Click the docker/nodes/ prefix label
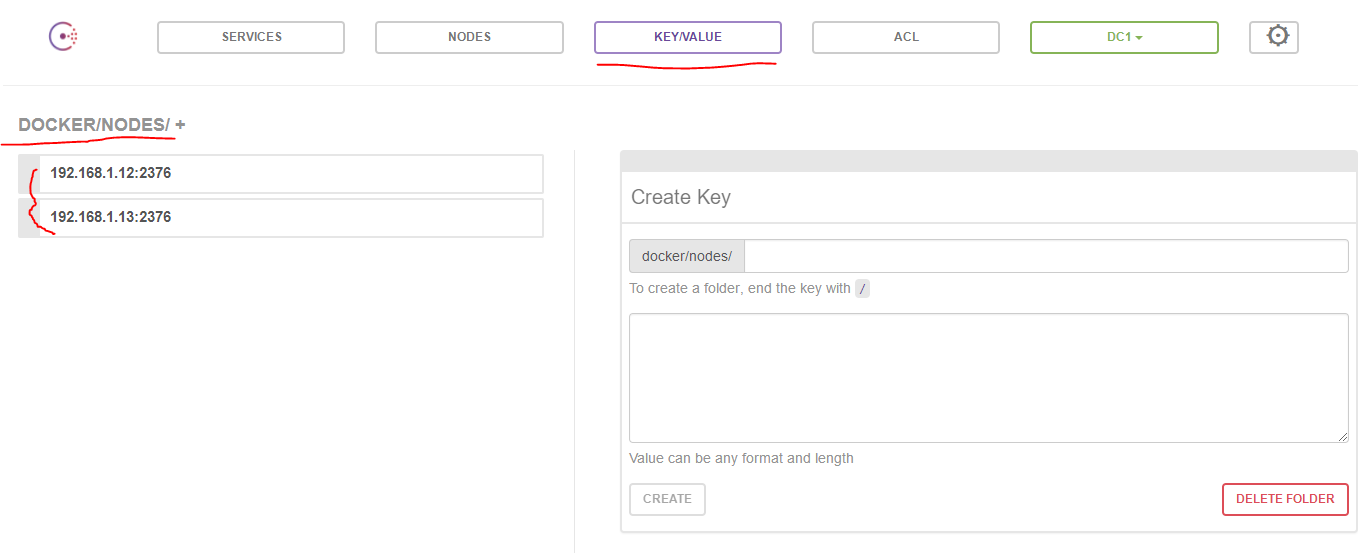The width and height of the screenshot is (1358, 560). point(687,256)
